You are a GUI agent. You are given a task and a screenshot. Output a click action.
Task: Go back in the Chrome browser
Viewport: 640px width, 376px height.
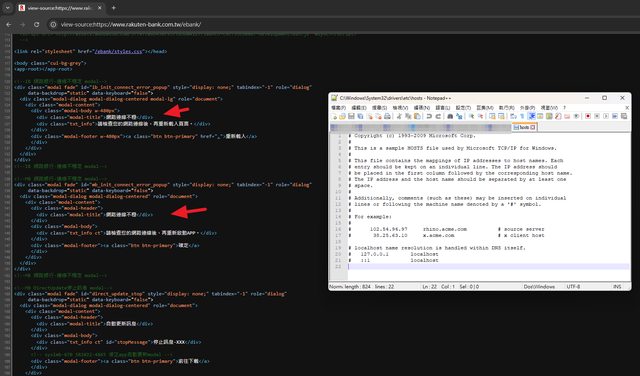coord(9,24)
